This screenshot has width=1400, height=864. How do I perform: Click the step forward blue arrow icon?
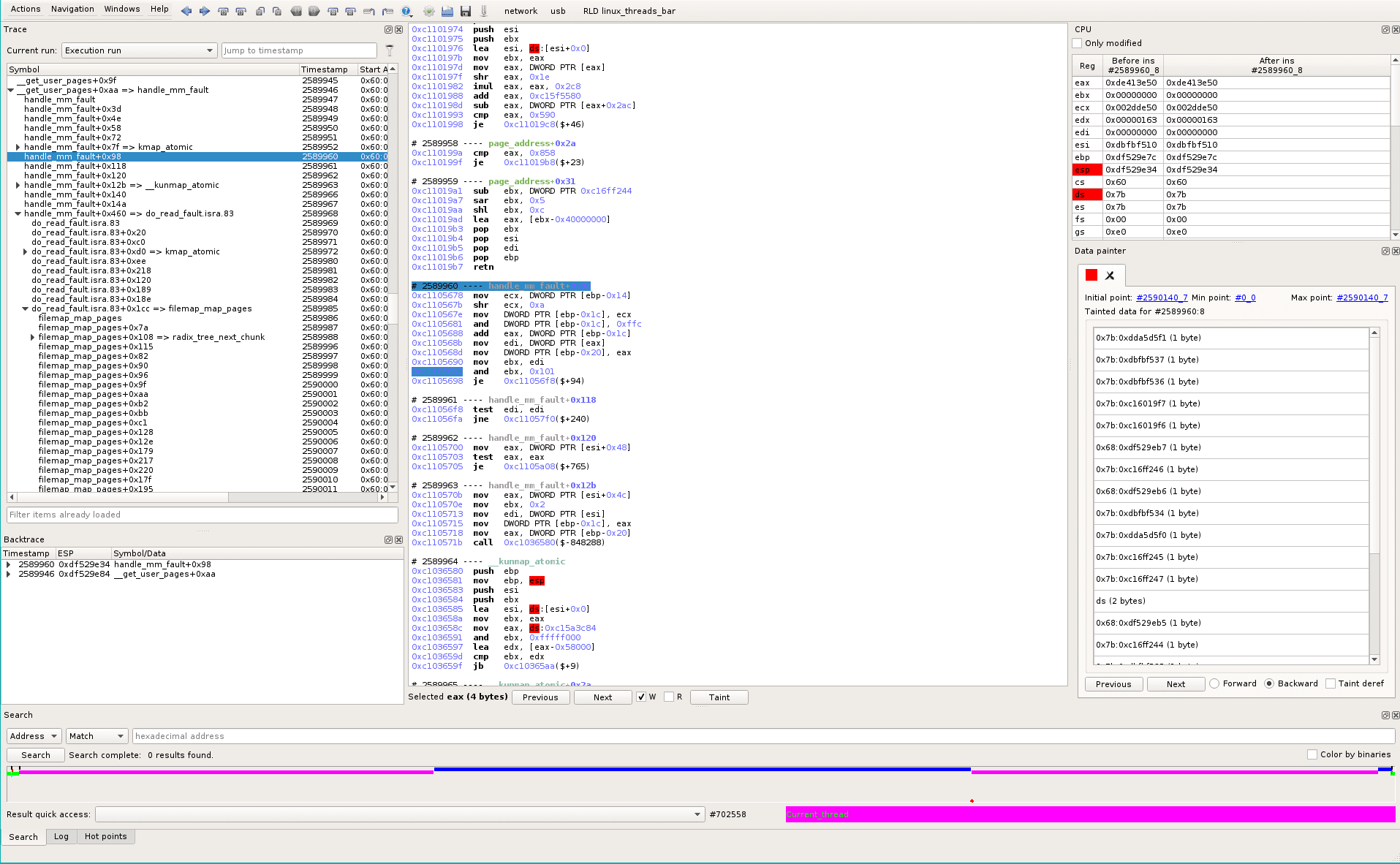click(204, 11)
